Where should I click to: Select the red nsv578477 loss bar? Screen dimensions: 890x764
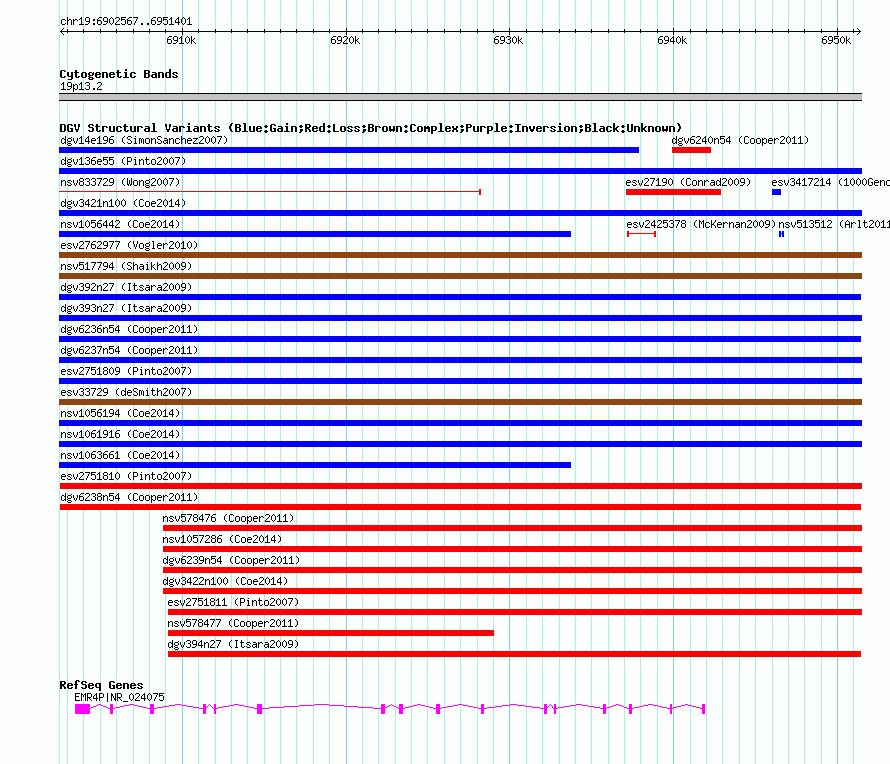[x=331, y=633]
